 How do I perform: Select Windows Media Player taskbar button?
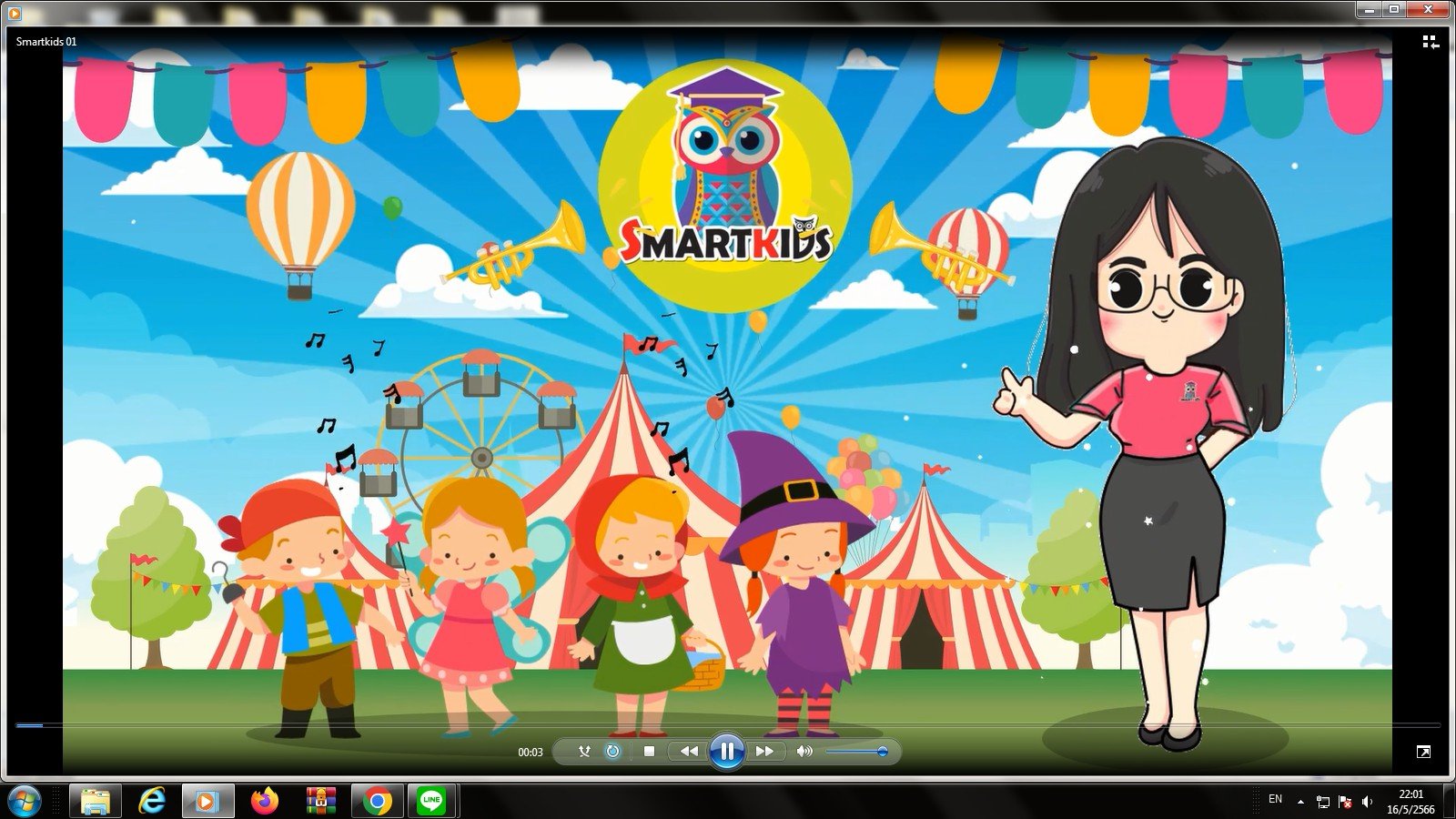coord(208,801)
